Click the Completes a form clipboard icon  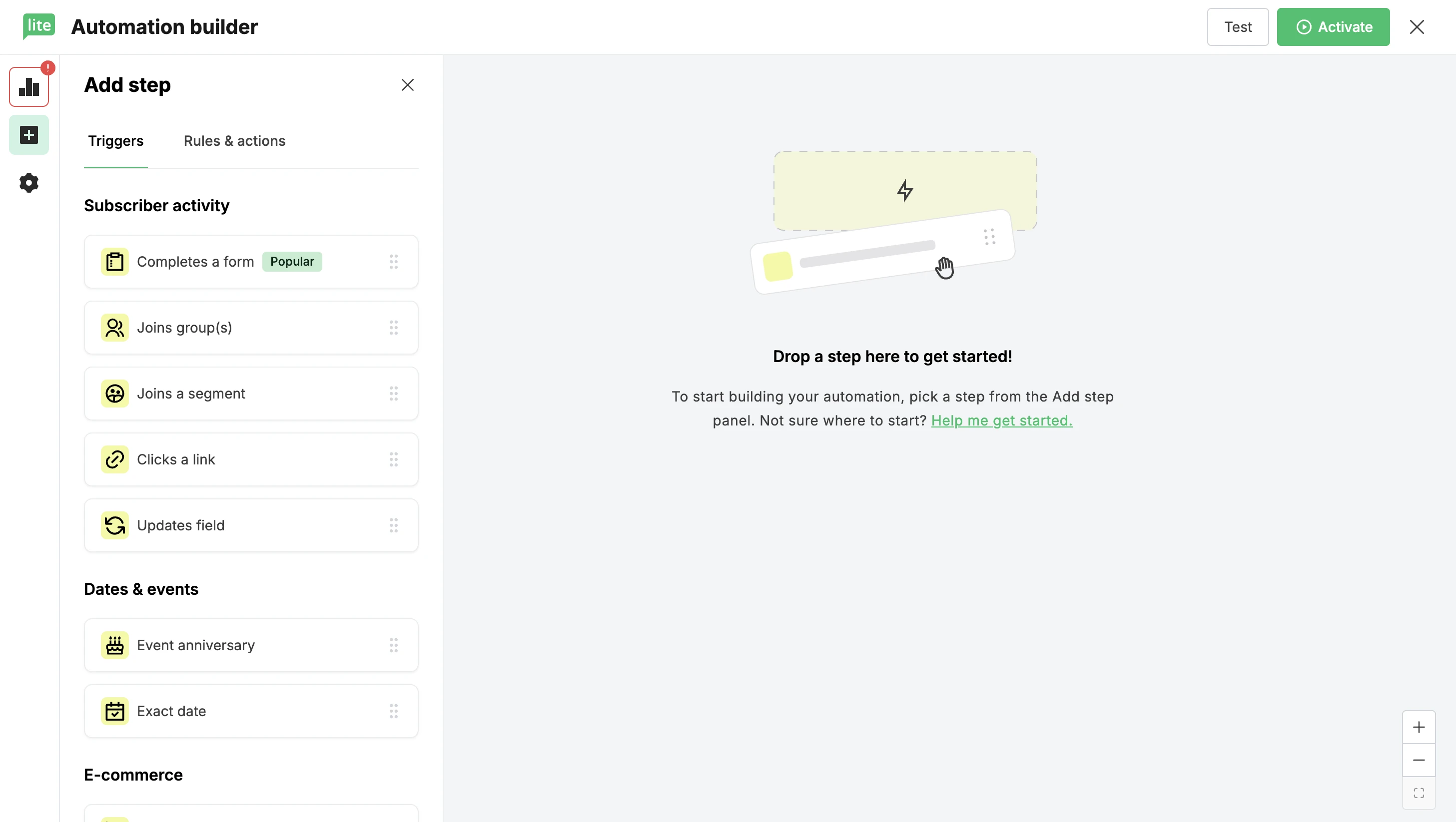click(x=115, y=262)
